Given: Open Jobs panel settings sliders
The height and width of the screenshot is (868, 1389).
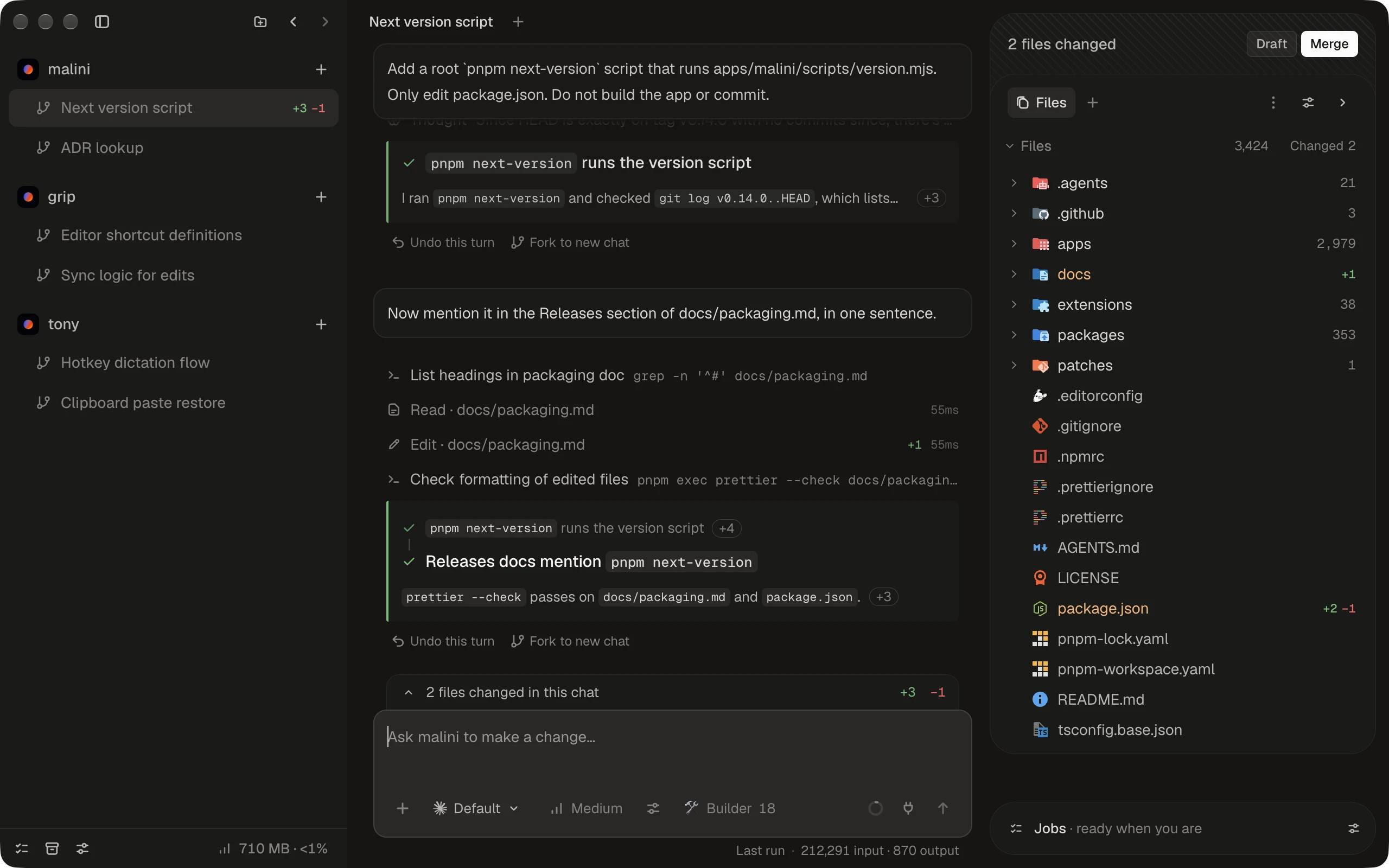Looking at the screenshot, I should pyautogui.click(x=1353, y=828).
